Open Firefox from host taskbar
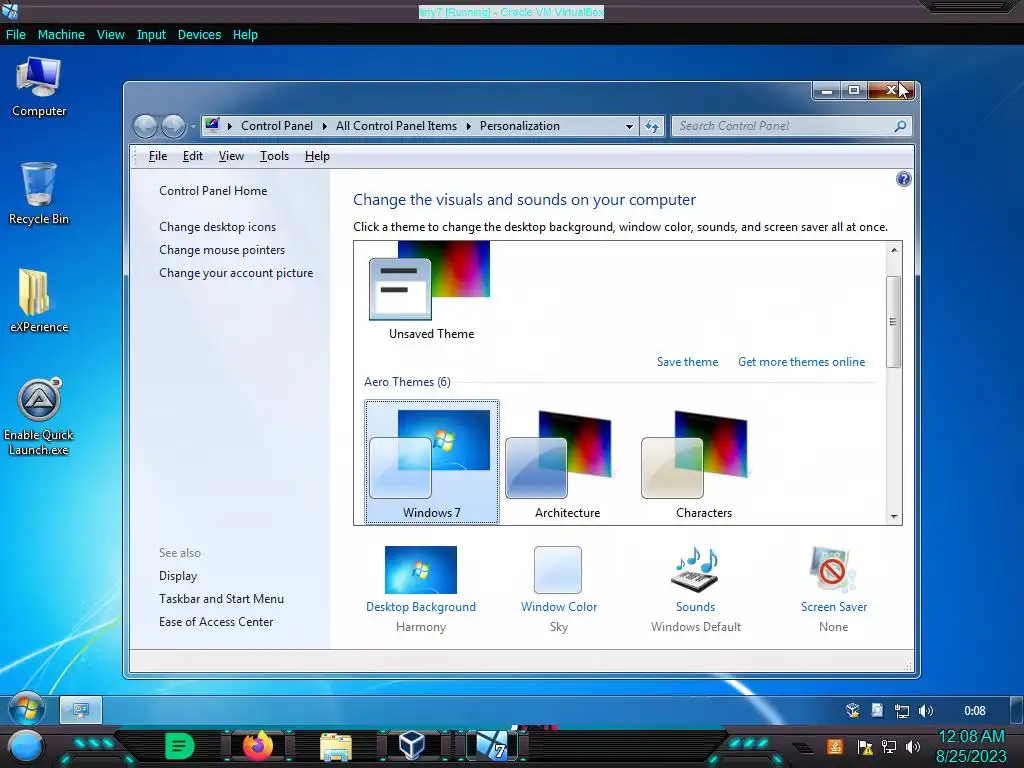Viewport: 1024px width, 768px height. [x=258, y=746]
